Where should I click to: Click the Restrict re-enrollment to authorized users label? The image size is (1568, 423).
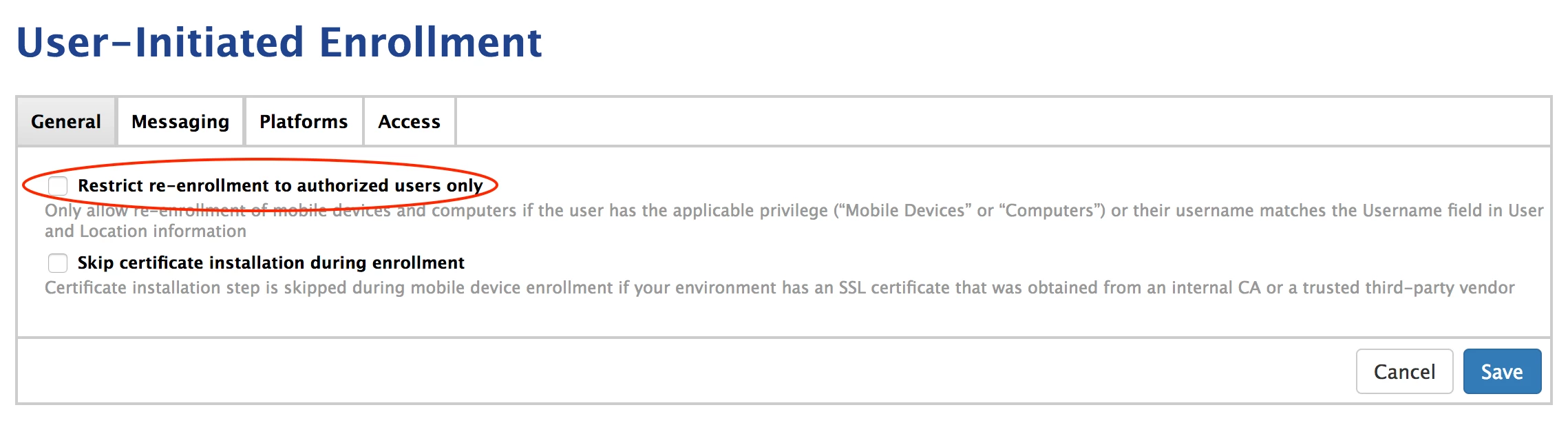(x=280, y=185)
